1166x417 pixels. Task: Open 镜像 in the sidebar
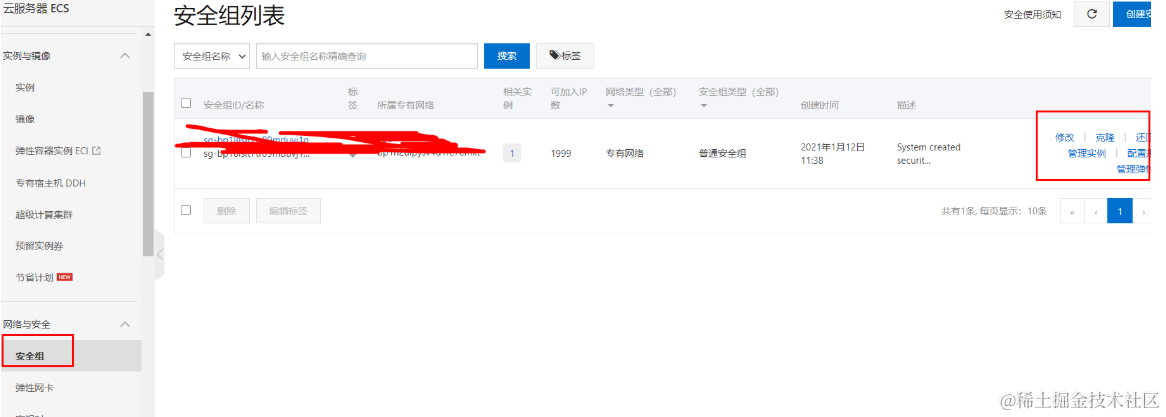(25, 119)
